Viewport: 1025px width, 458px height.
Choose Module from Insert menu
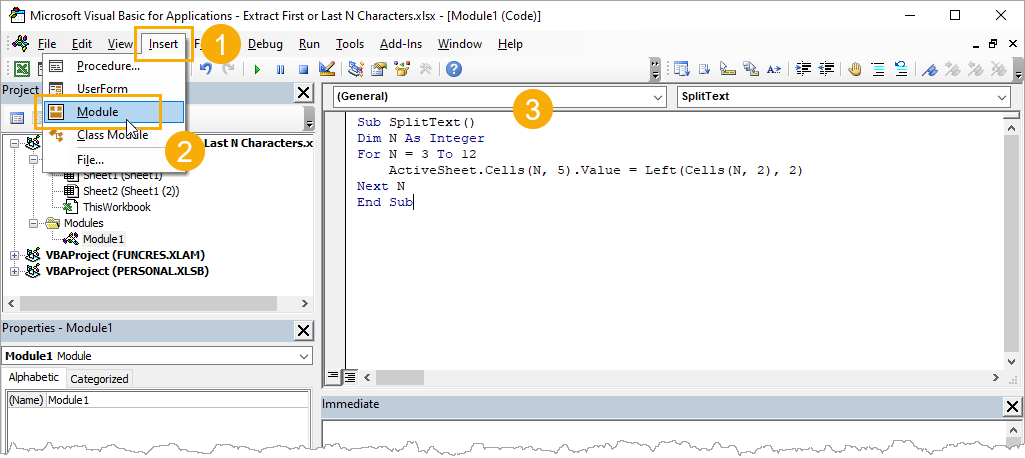click(115, 112)
